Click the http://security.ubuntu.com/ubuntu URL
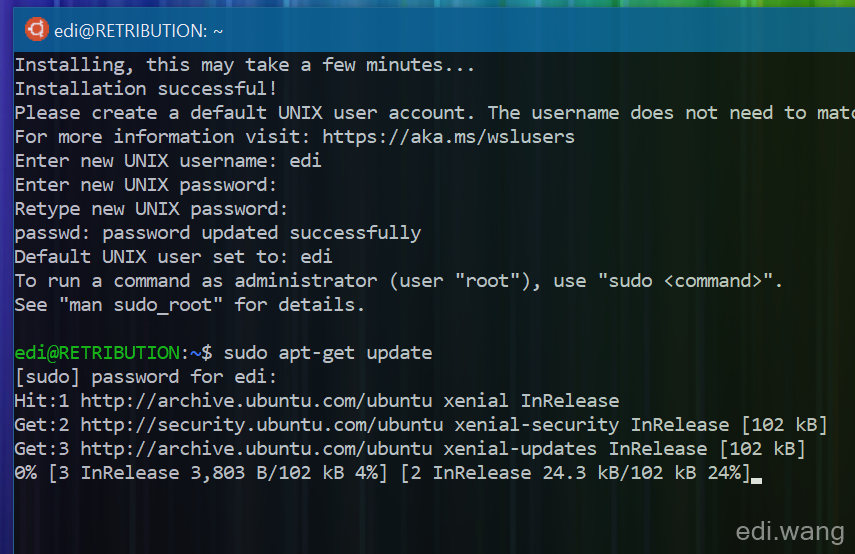The image size is (855, 554). click(262, 425)
